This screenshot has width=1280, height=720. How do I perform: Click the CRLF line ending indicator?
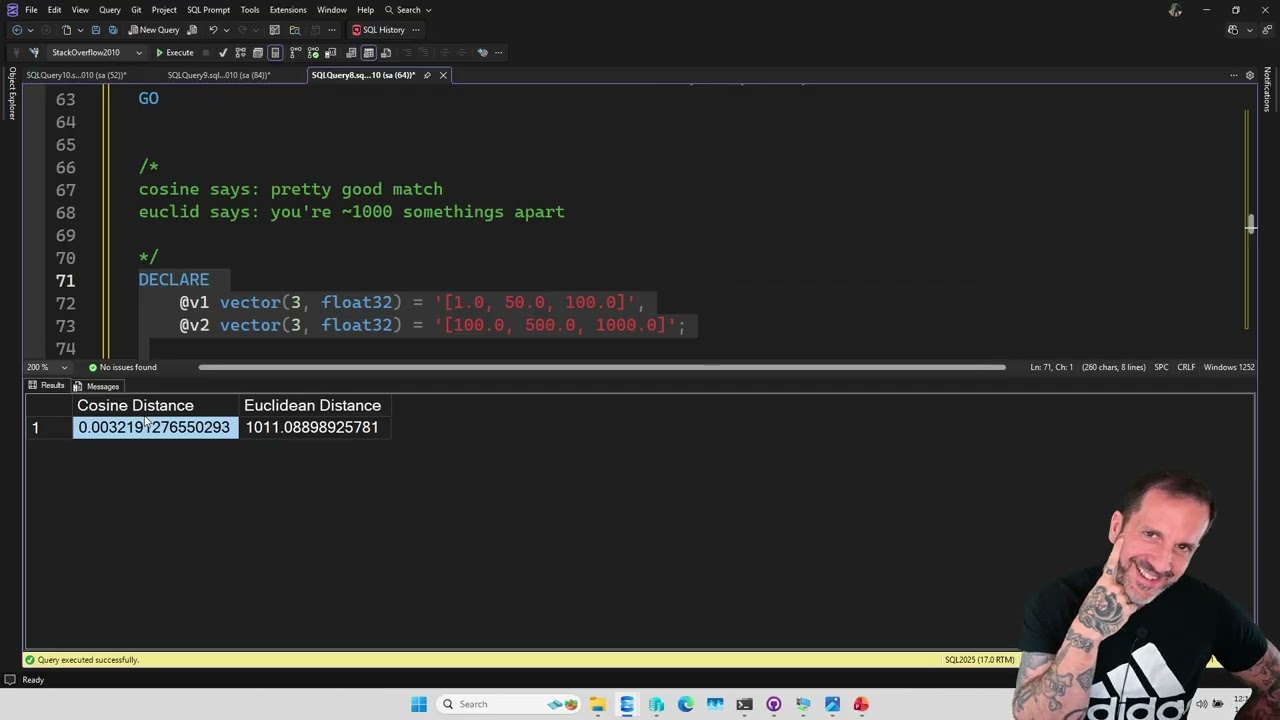click(x=1186, y=367)
